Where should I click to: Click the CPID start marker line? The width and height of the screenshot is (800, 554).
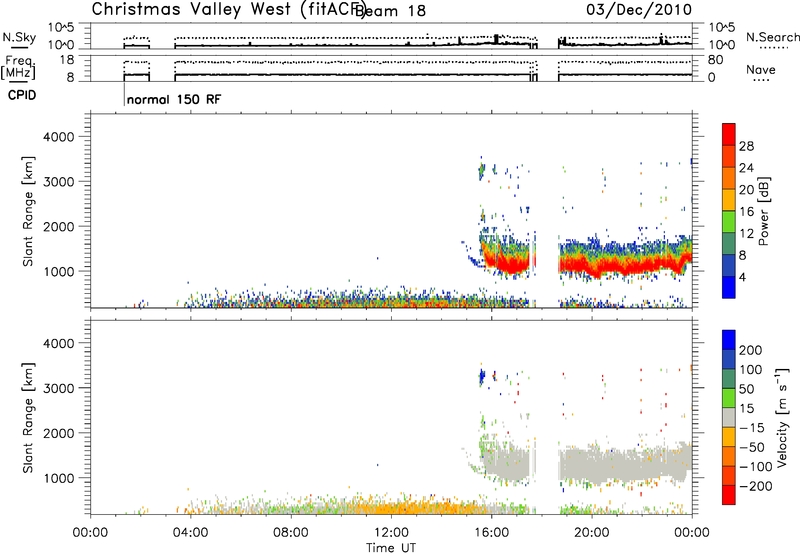(124, 94)
